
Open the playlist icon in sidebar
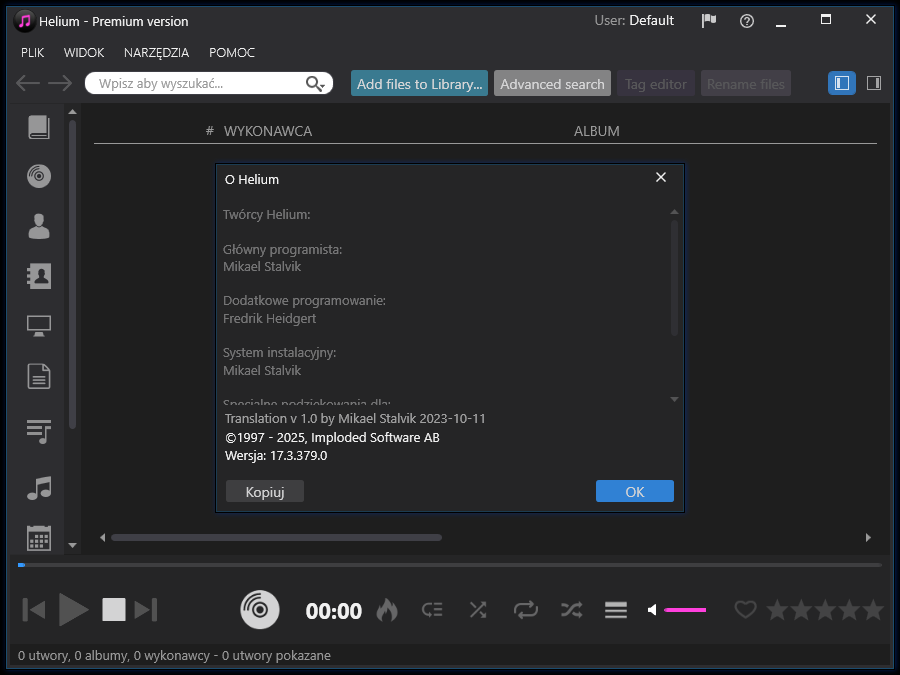(39, 431)
